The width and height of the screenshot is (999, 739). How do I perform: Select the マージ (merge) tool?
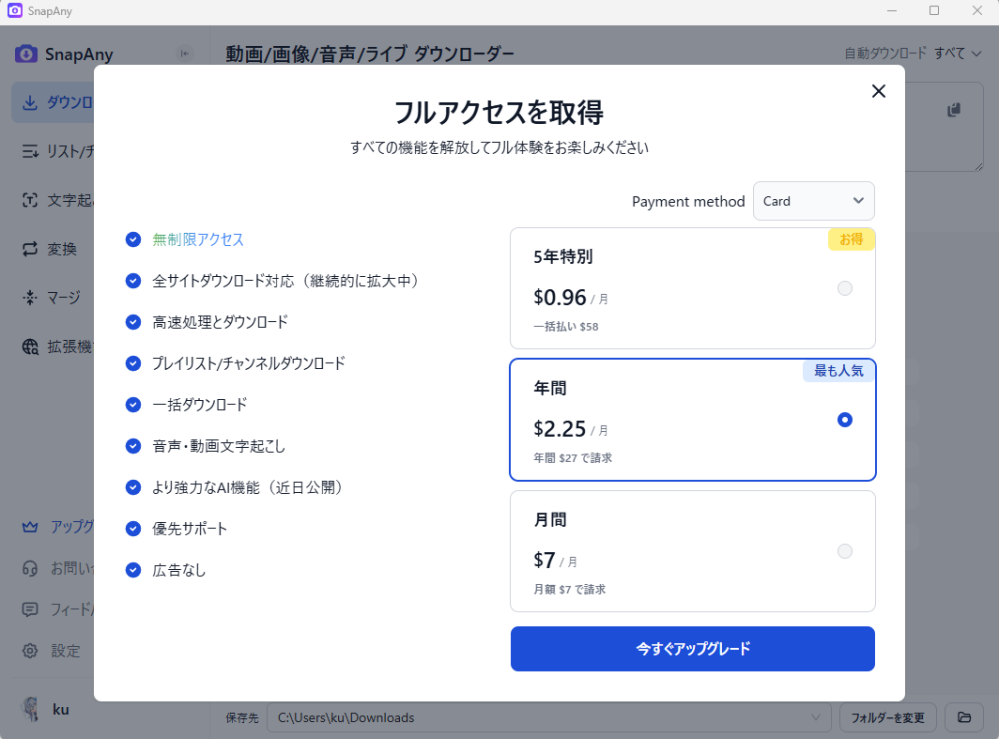[55, 297]
